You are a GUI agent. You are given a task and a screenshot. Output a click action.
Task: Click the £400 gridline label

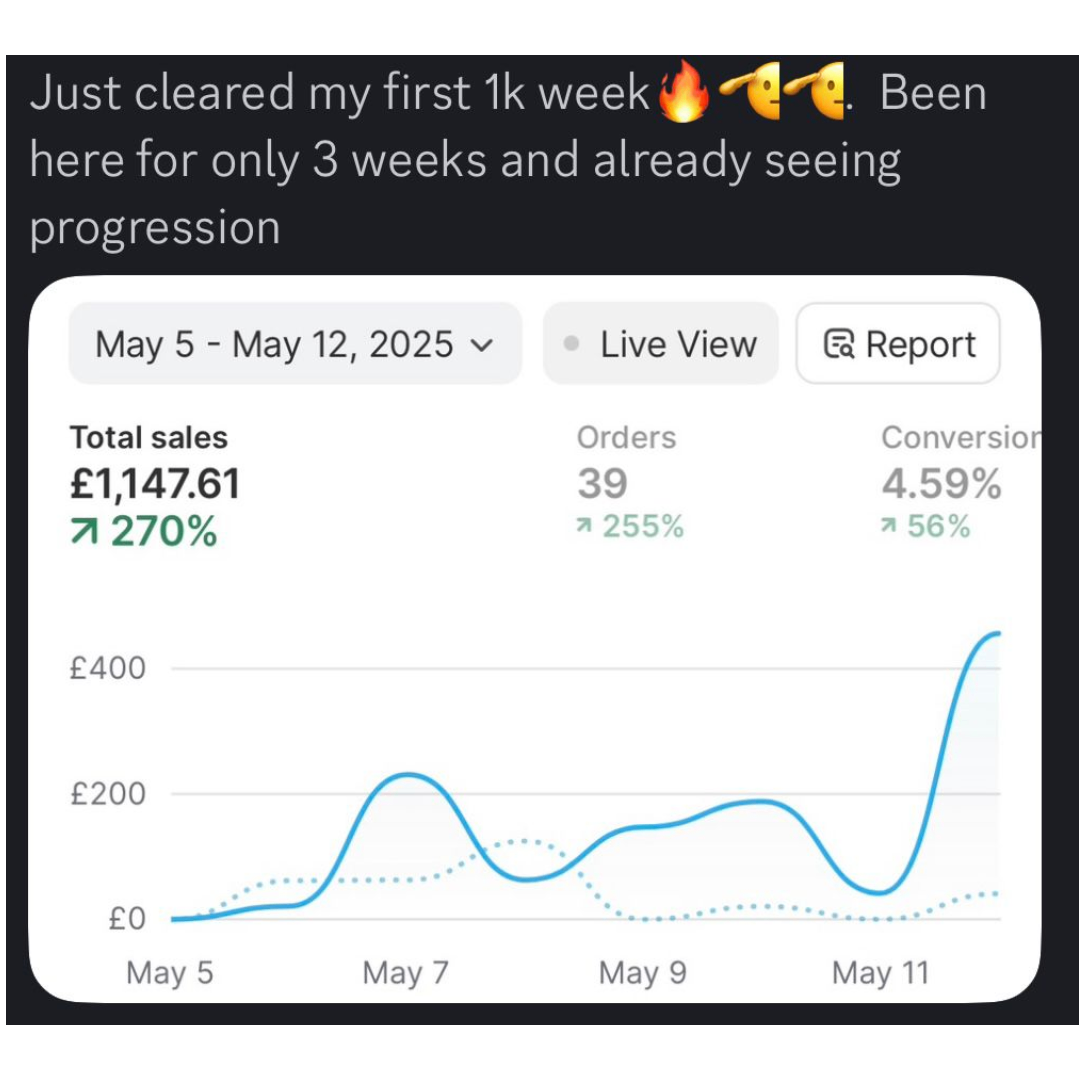point(108,668)
